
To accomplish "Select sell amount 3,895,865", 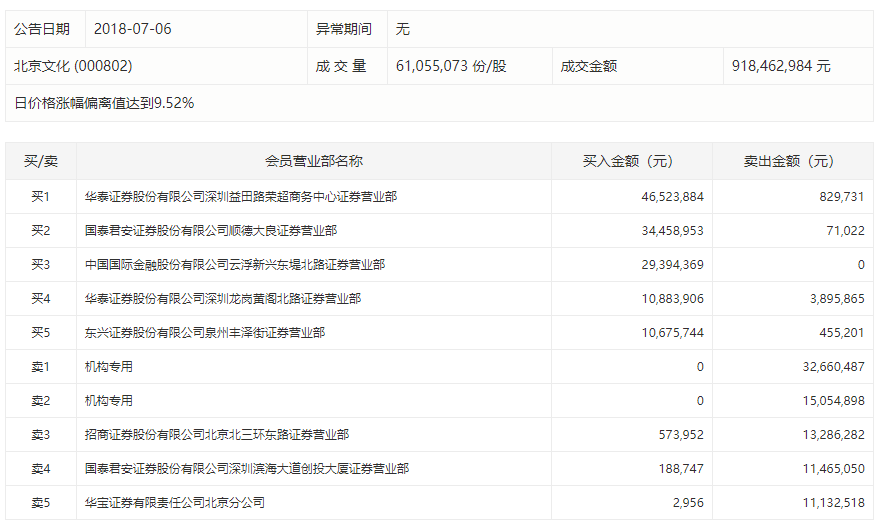I will pyautogui.click(x=837, y=299).
